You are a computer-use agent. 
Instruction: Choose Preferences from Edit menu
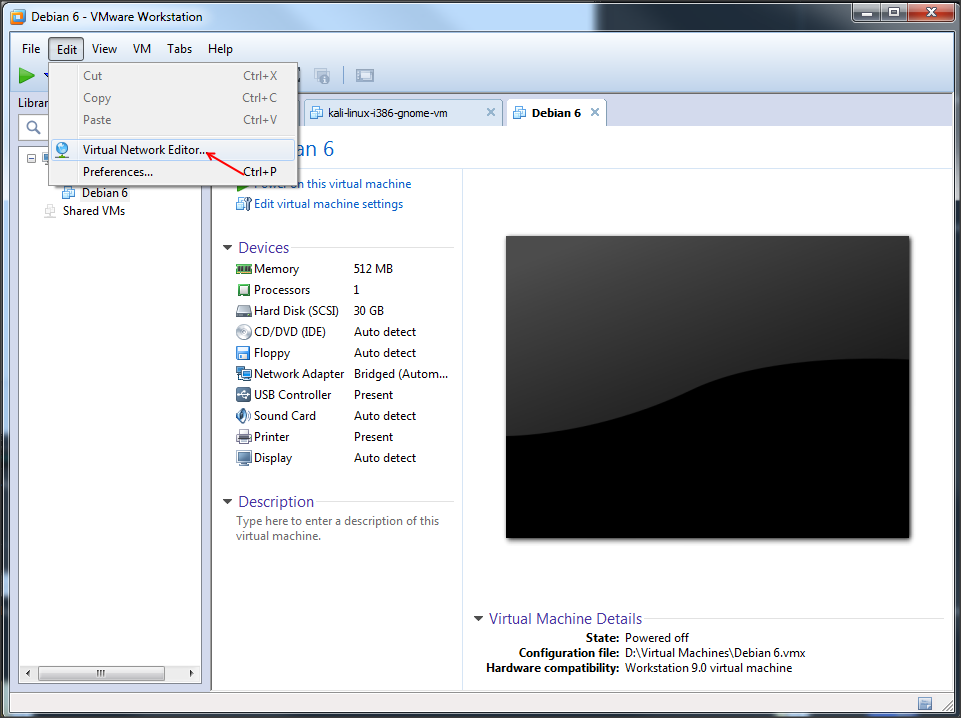coord(173,172)
